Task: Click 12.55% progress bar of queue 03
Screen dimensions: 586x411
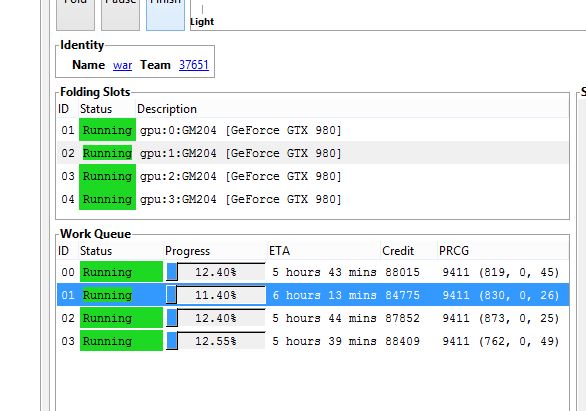Action: point(216,341)
